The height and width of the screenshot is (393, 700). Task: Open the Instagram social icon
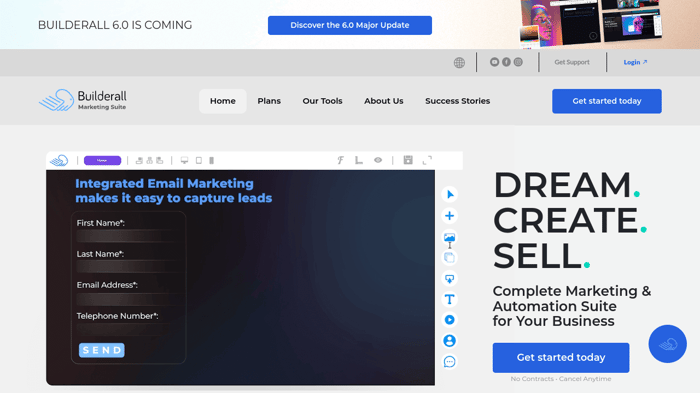click(518, 62)
